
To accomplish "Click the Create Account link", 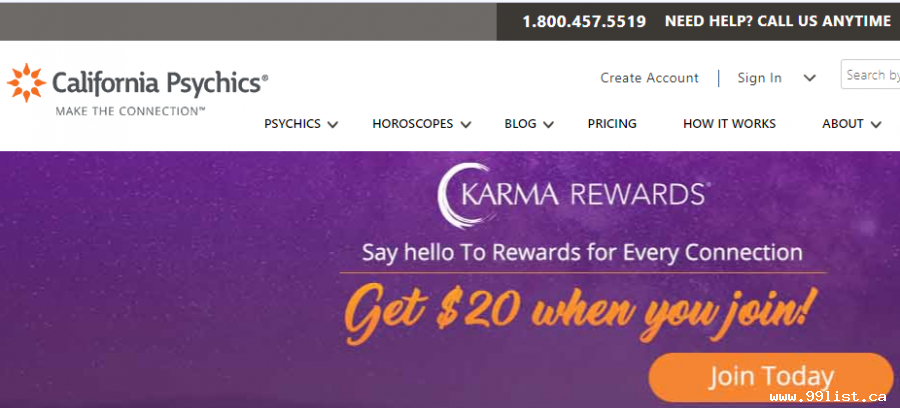I will click(x=649, y=77).
